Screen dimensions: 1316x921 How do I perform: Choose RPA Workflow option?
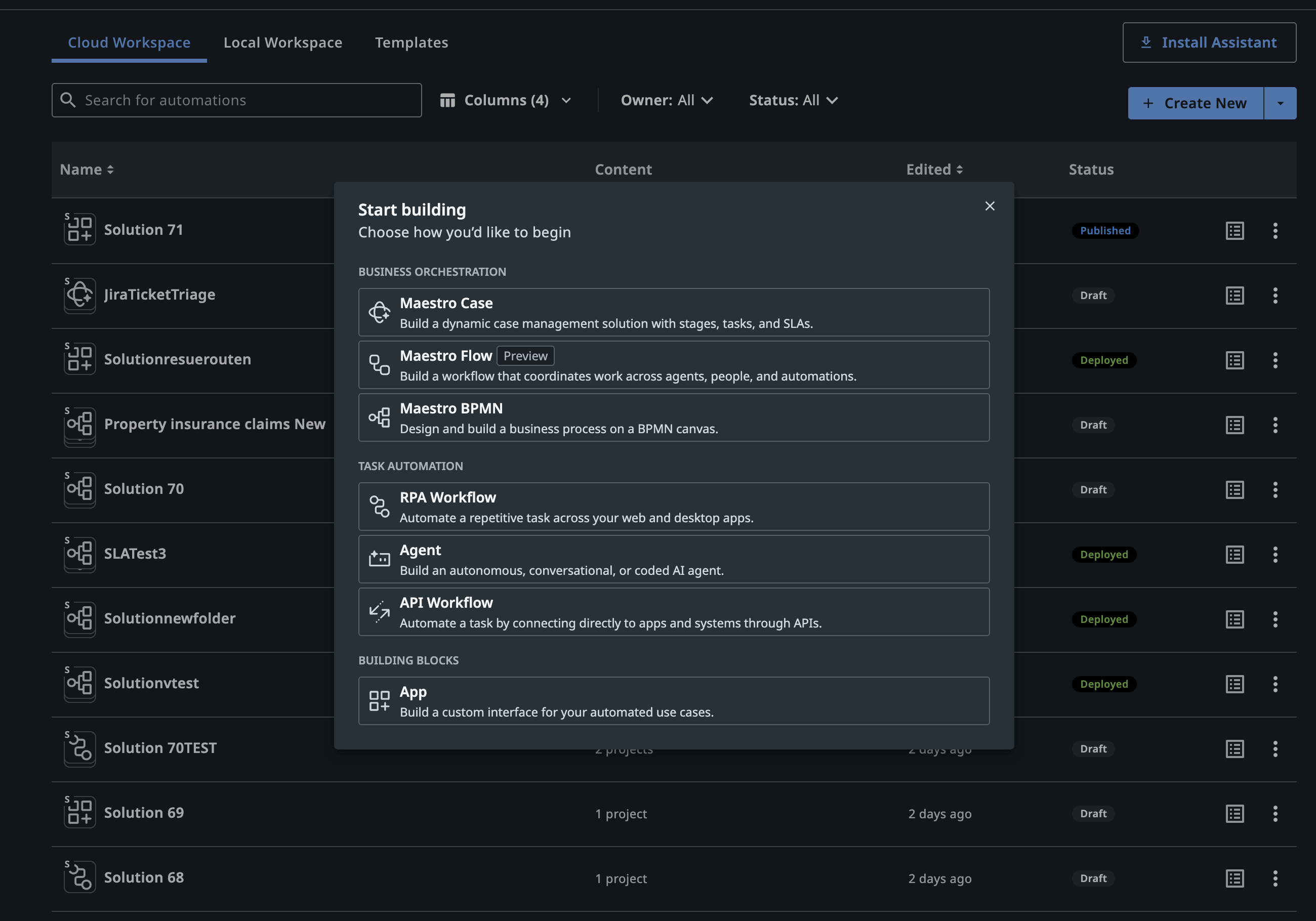(x=674, y=507)
